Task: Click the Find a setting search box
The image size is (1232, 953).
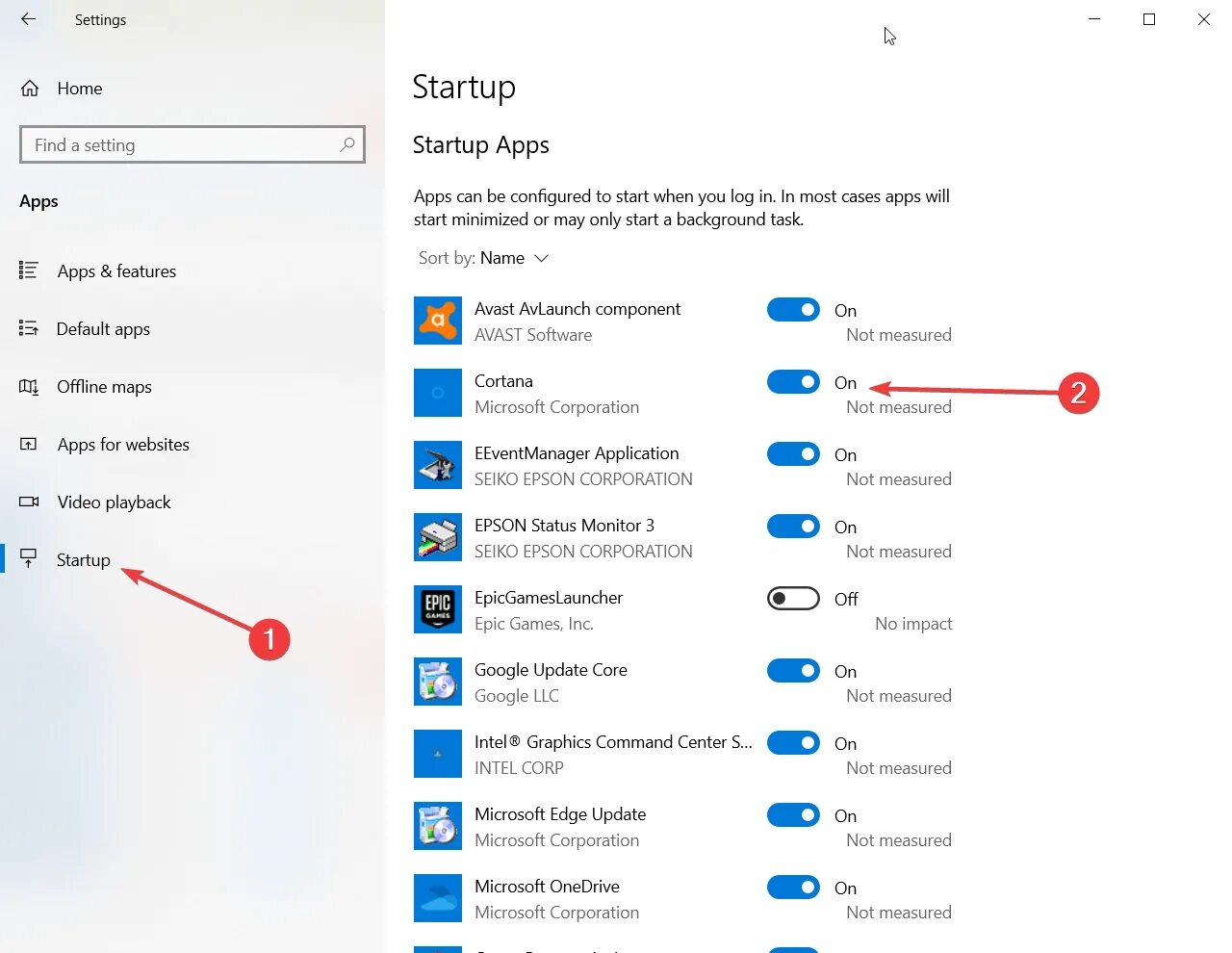Action: (x=192, y=144)
